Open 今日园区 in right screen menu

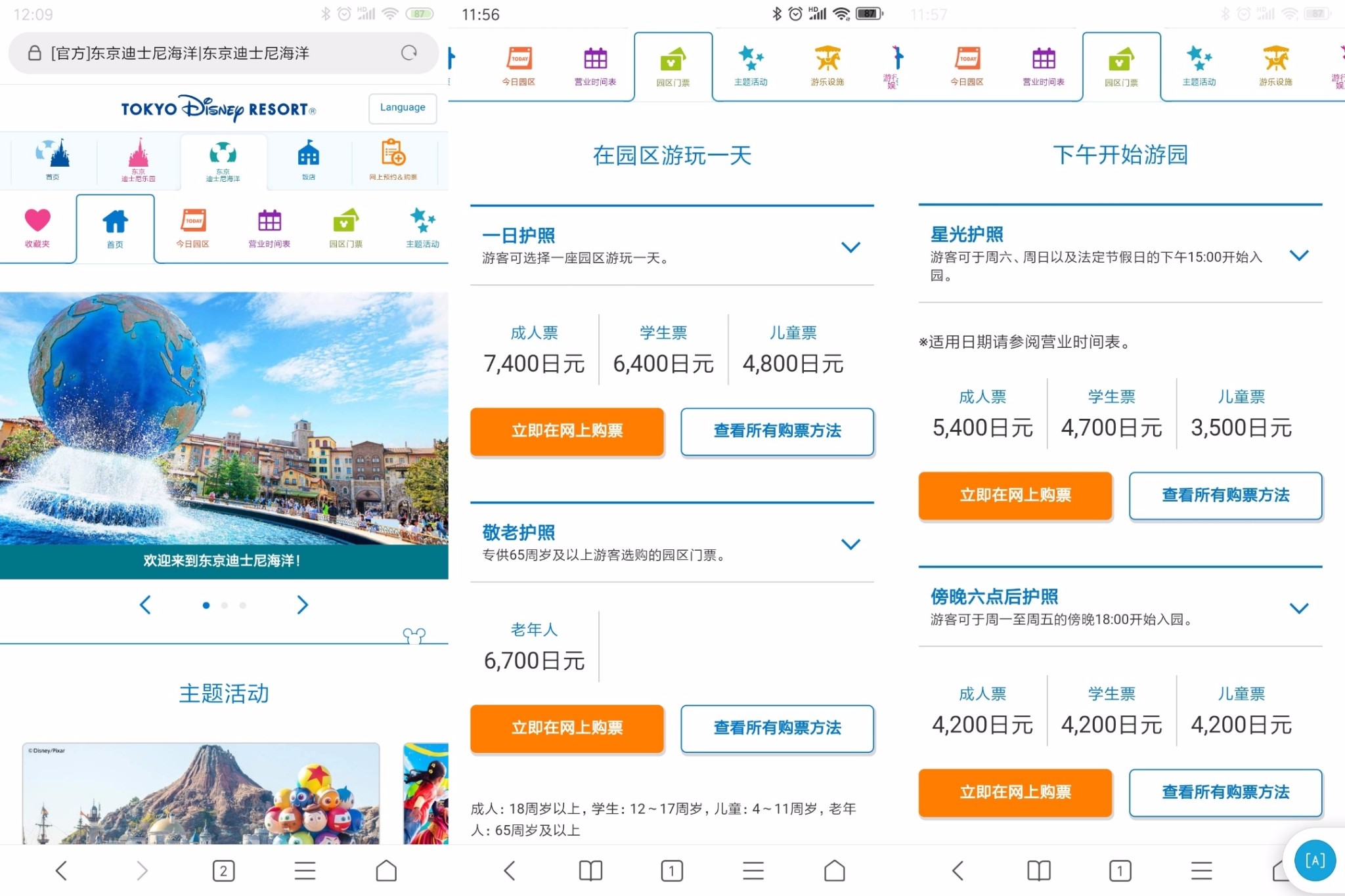coord(967,66)
